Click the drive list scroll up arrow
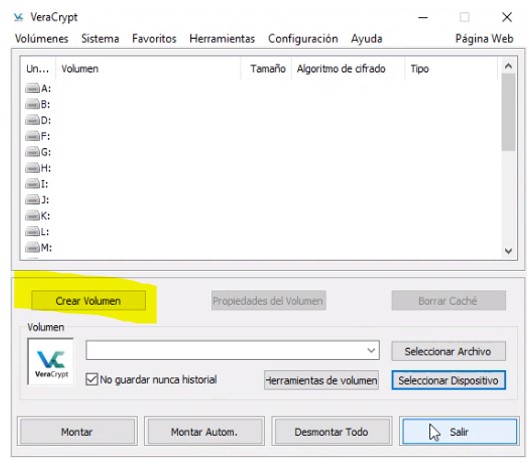The width and height of the screenshot is (532, 462). (x=508, y=66)
